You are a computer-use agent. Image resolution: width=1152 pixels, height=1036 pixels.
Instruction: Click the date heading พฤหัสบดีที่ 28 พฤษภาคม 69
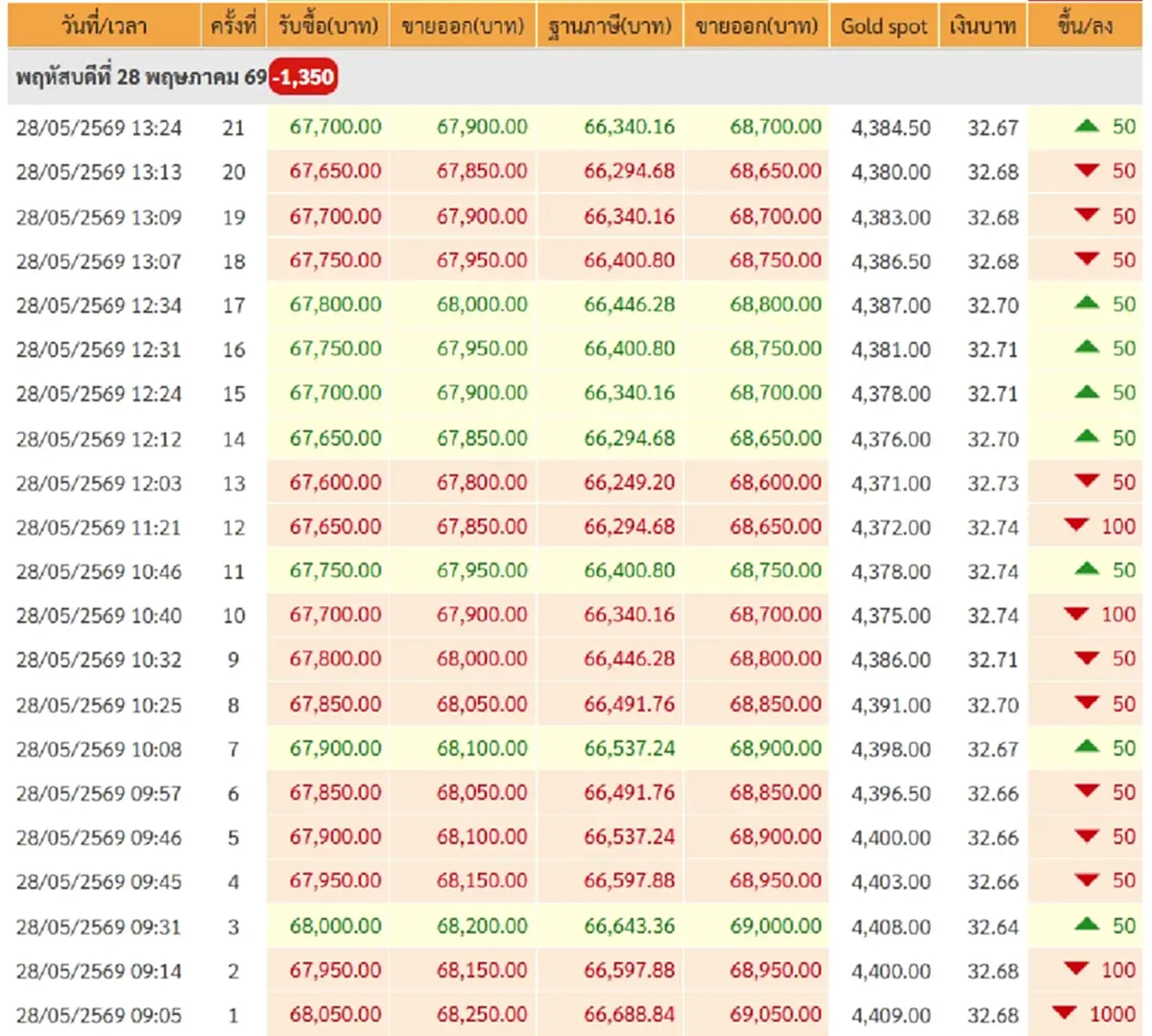click(x=141, y=77)
